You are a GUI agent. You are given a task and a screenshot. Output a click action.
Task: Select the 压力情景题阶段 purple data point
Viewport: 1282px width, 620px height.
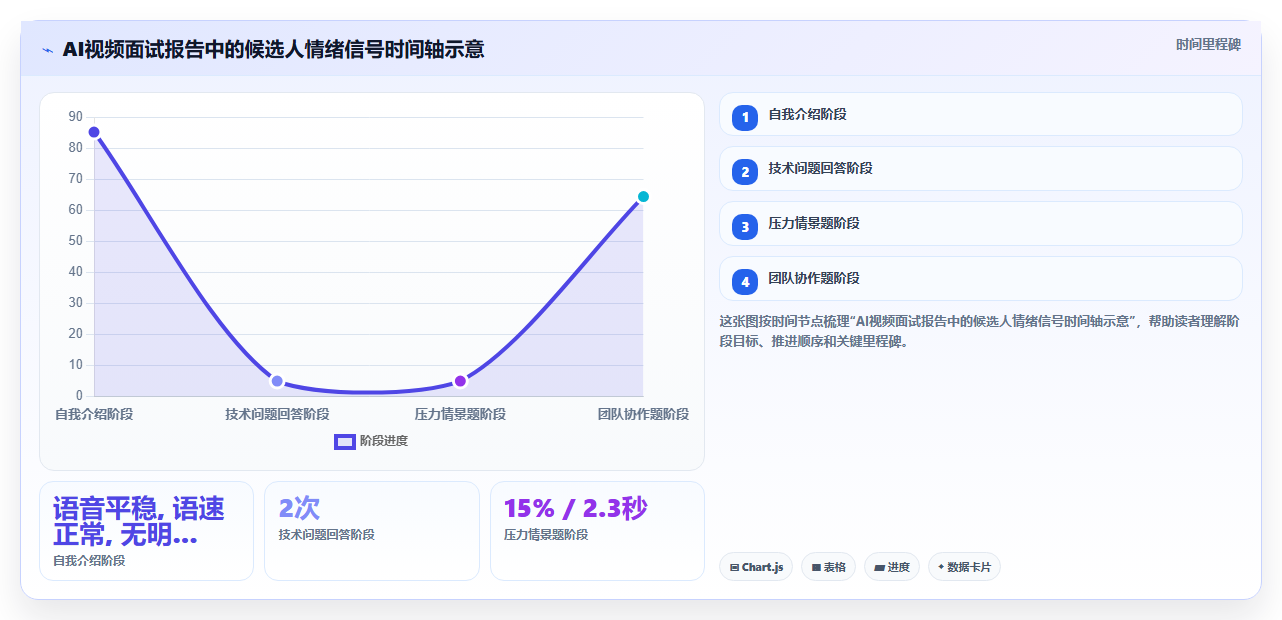pyautogui.click(x=460, y=381)
